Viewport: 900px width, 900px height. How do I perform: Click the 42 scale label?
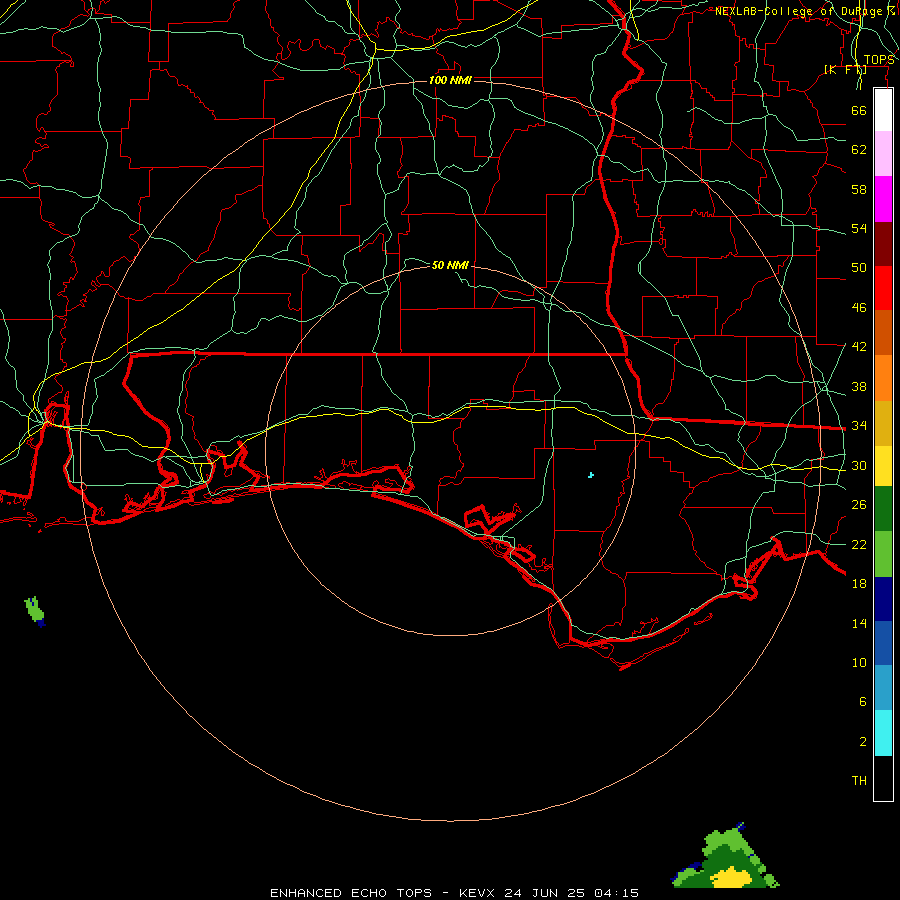click(x=859, y=347)
